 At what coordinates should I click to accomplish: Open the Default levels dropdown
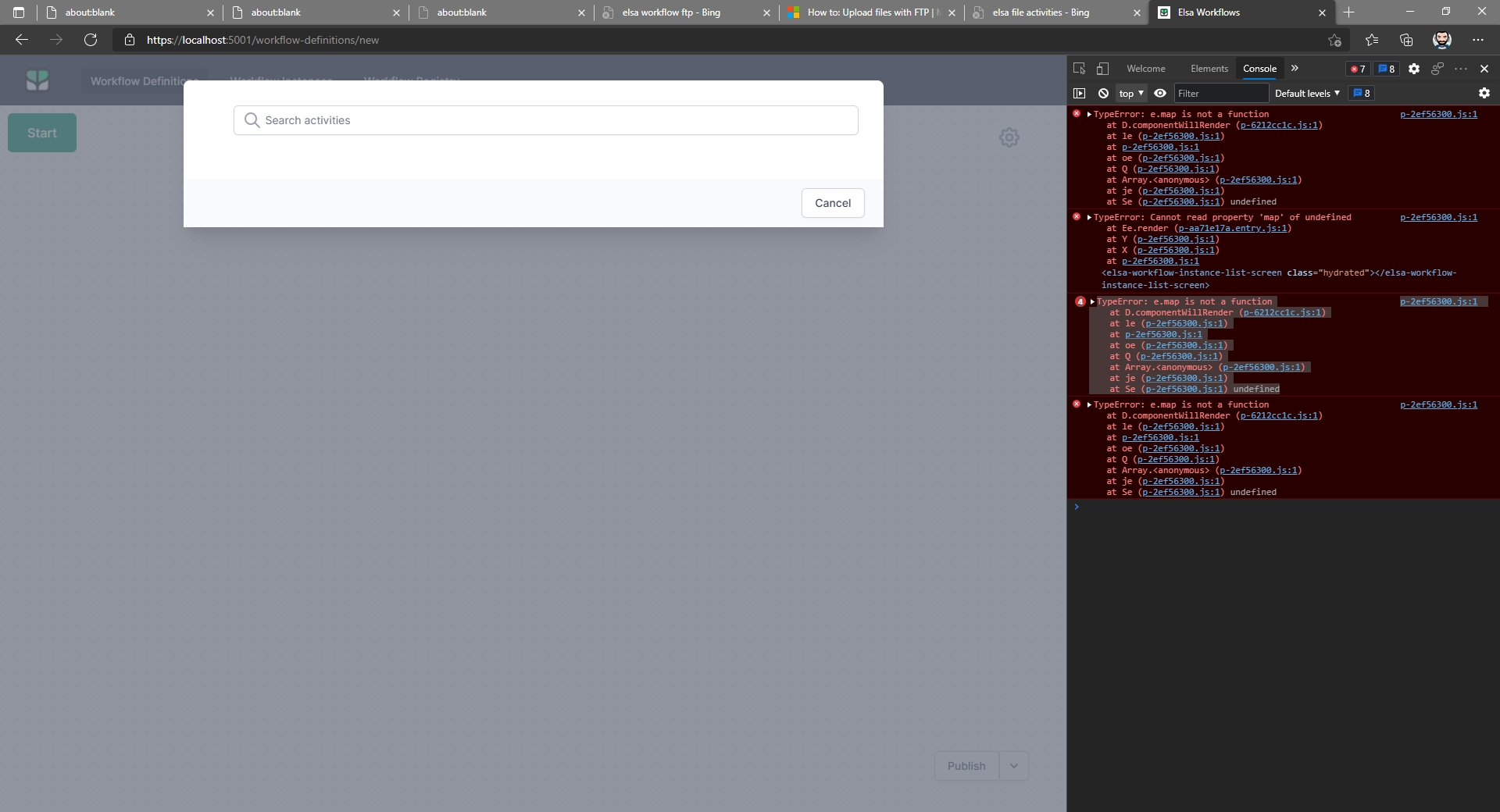1307,93
